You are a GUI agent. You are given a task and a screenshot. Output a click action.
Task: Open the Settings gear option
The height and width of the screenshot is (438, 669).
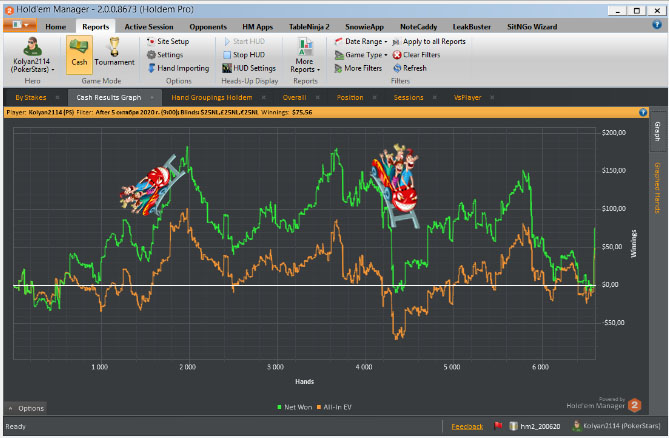pyautogui.click(x=165, y=55)
